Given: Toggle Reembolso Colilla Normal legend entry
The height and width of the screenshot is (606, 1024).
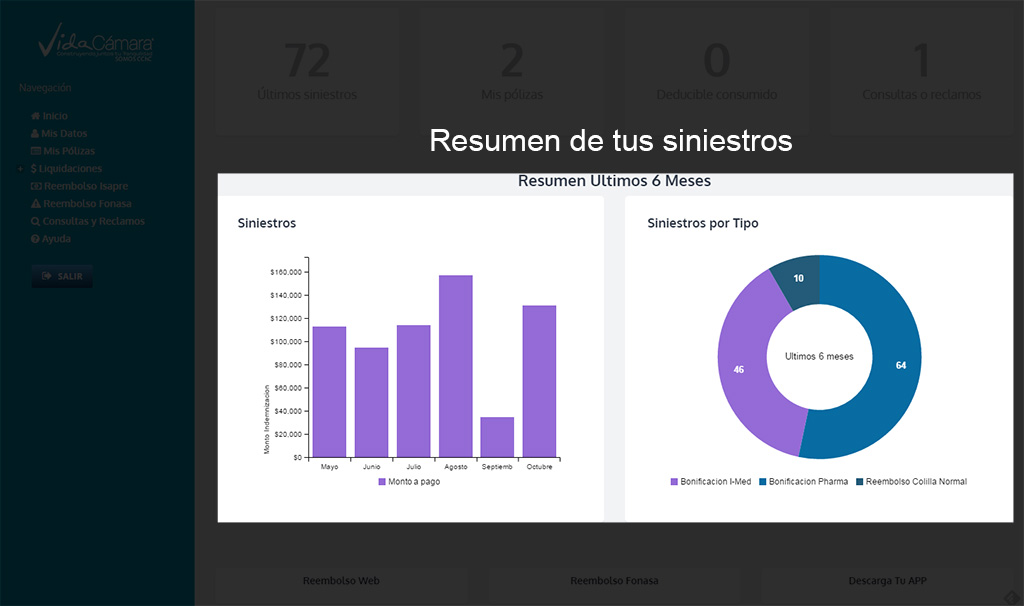Looking at the screenshot, I should click(x=910, y=481).
